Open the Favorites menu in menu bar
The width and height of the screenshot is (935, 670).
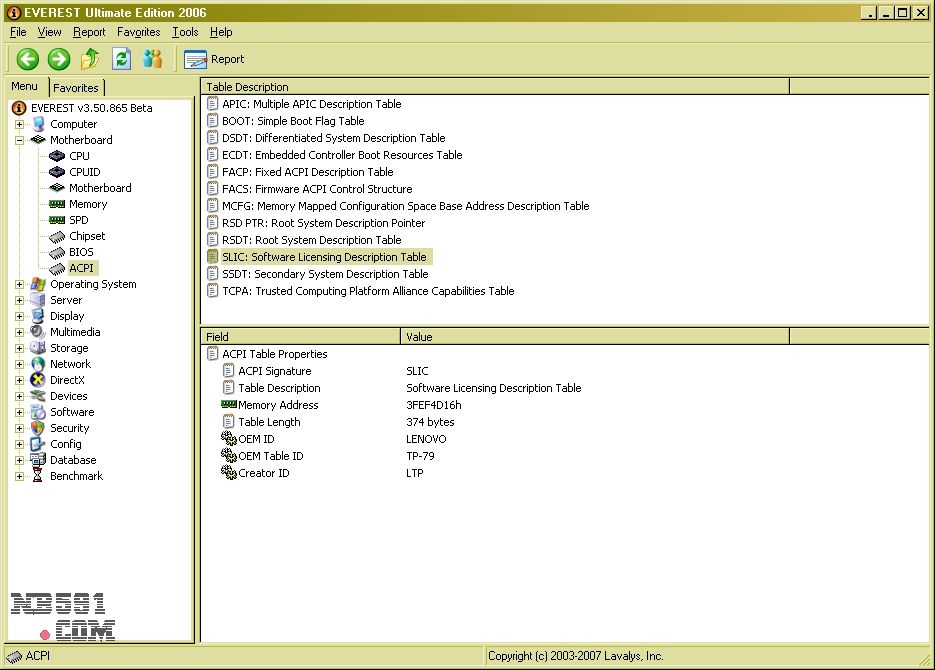pyautogui.click(x=138, y=32)
